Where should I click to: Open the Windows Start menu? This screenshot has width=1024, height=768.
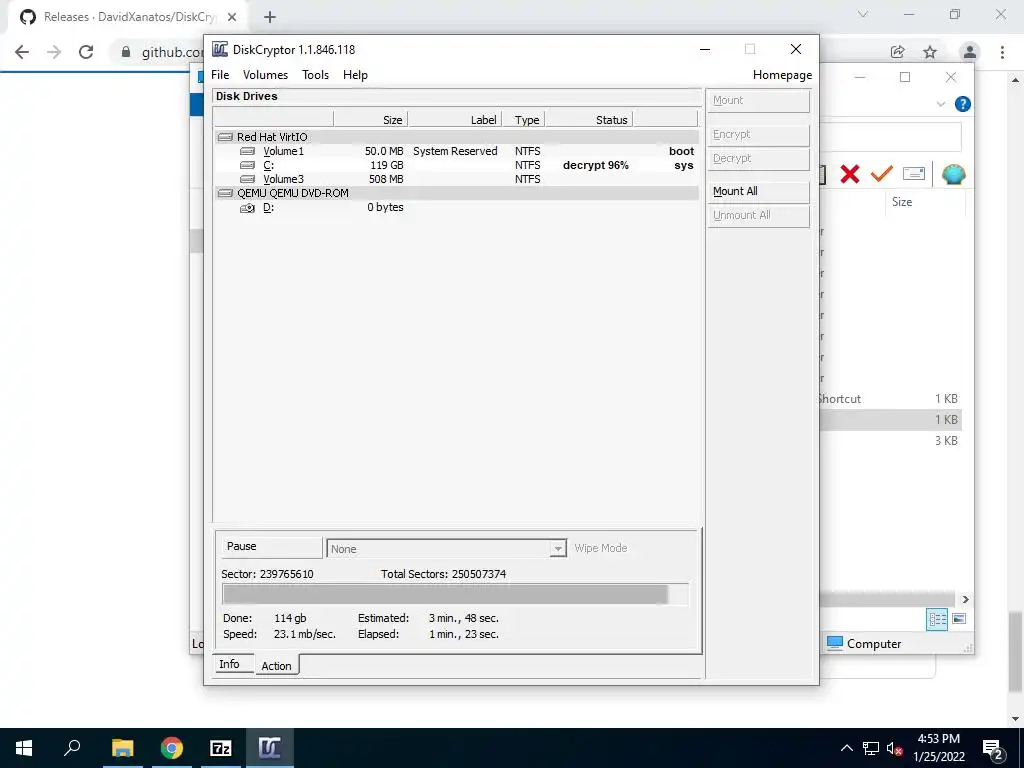[x=24, y=748]
